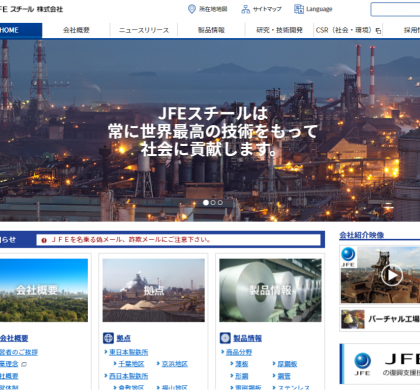Click the 会社概要 card image
The width and height of the screenshot is (420, 390).
(x=44, y=290)
